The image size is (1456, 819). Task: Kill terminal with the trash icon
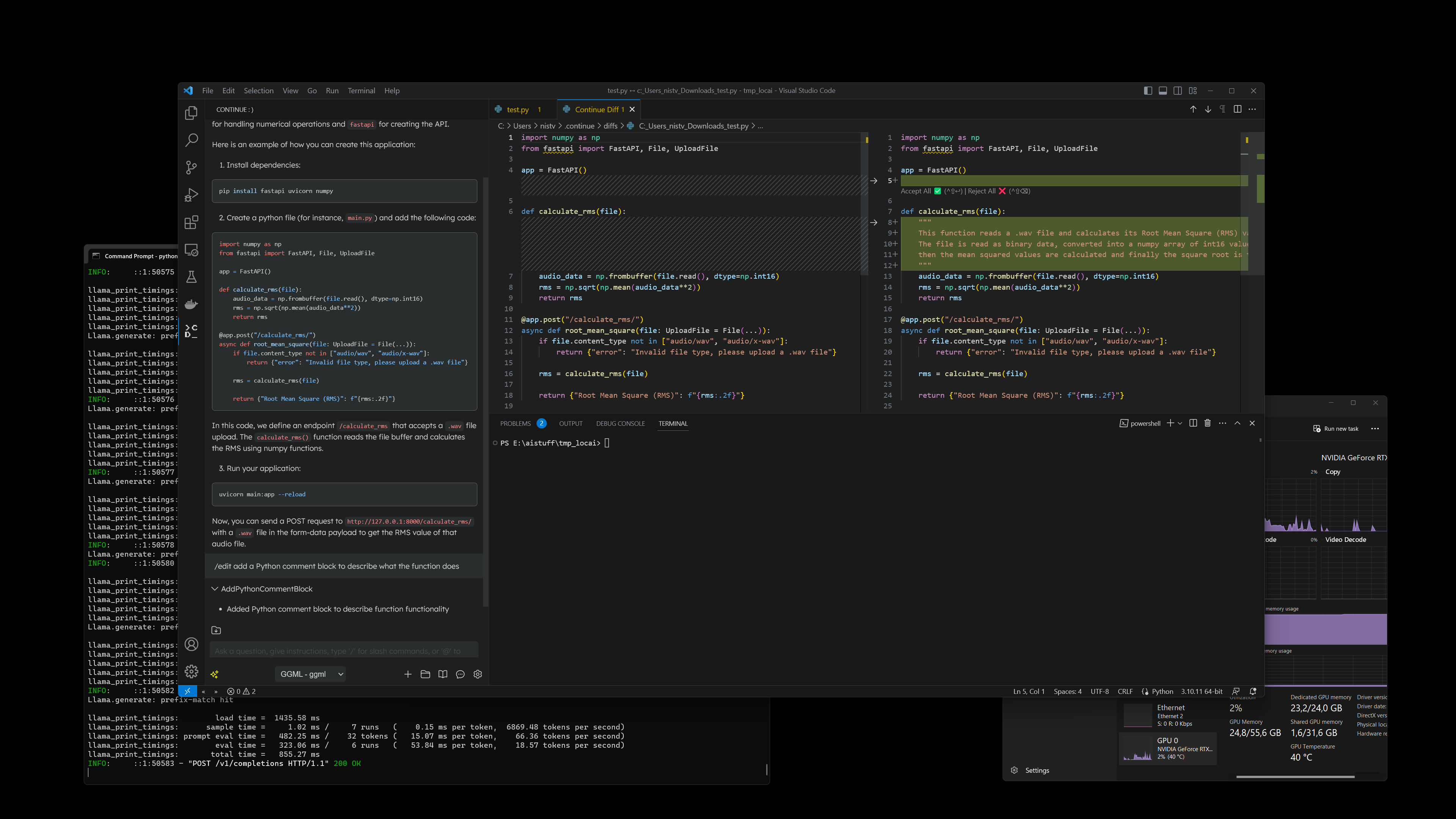1207,424
